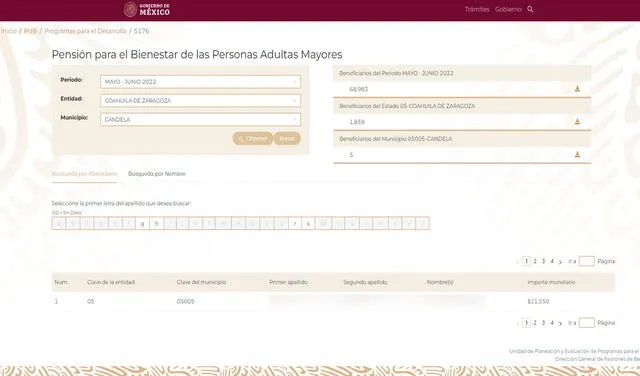Go to page 3 in the bottom pagination

pos(543,323)
